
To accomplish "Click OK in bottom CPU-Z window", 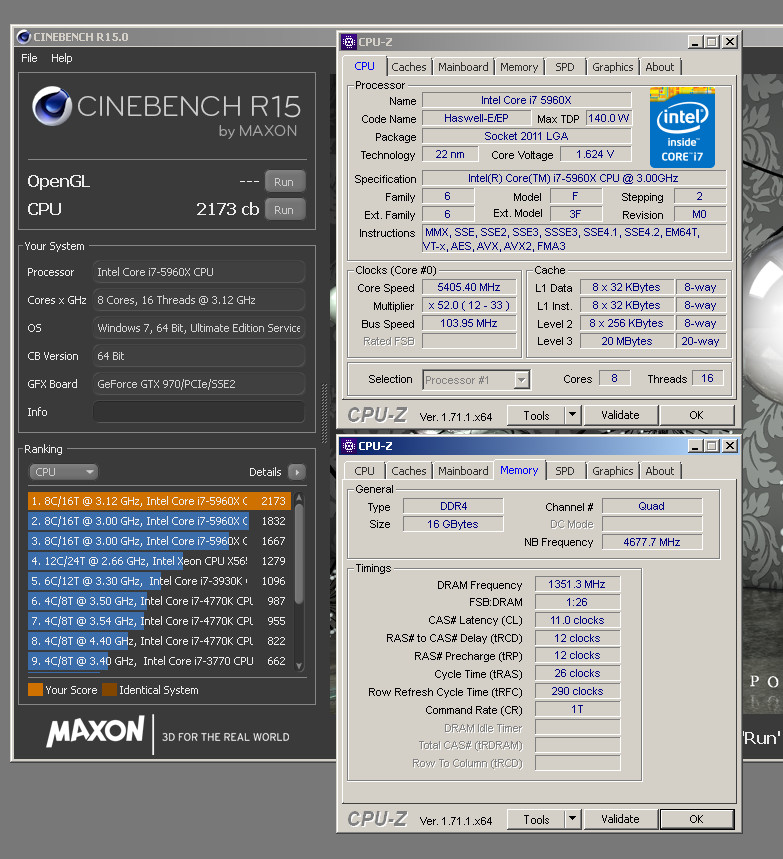I will pyautogui.click(x=696, y=820).
